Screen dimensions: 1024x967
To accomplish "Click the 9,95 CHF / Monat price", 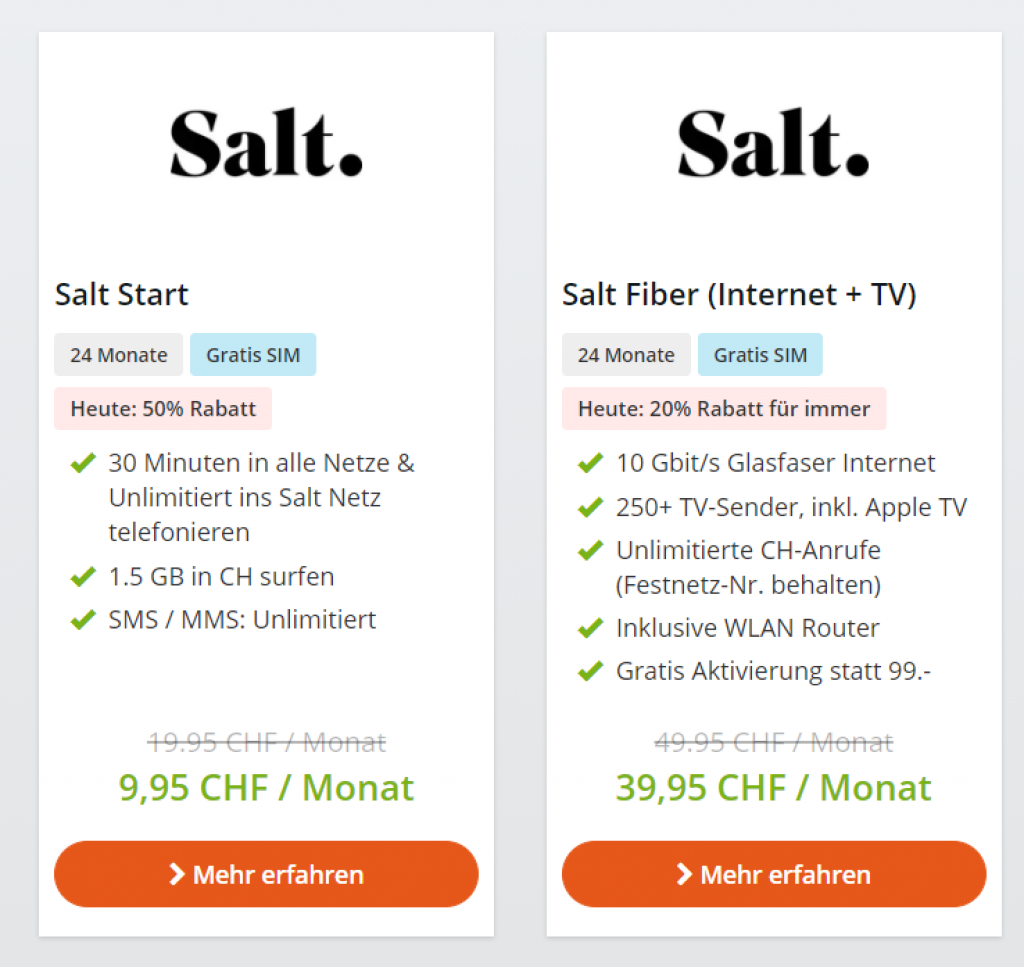I will (x=266, y=788).
